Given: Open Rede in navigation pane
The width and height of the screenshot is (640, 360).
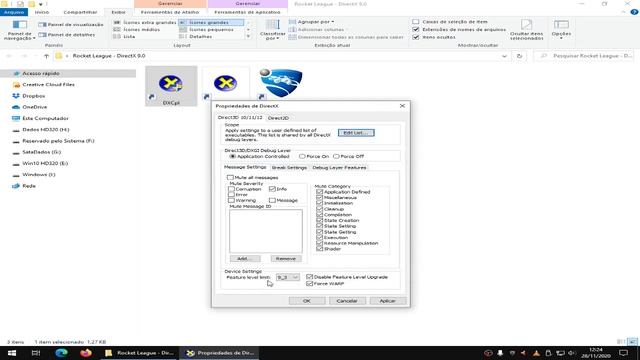Looking at the screenshot, I should tap(24, 186).
